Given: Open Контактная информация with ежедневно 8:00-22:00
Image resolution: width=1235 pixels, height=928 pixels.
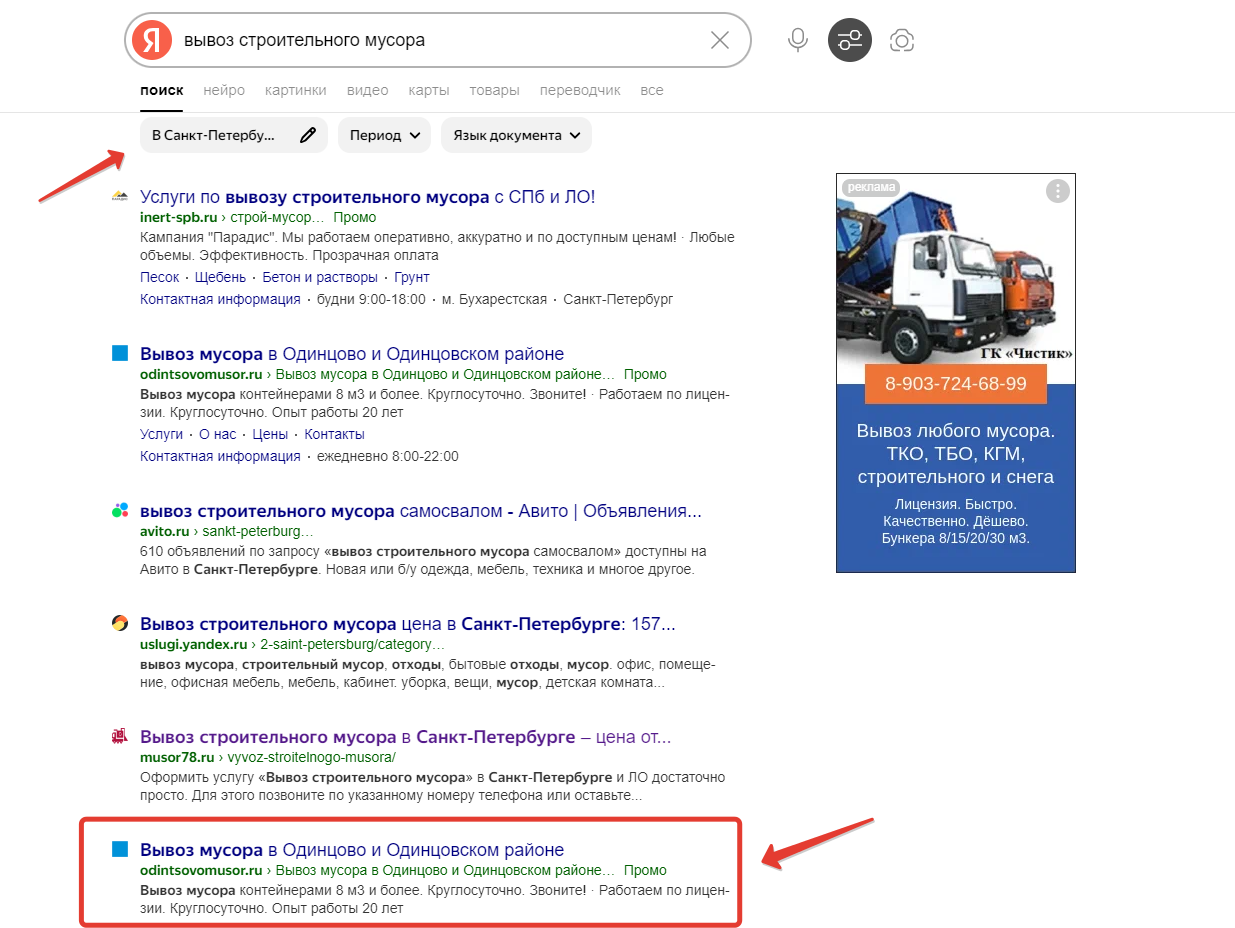Looking at the screenshot, I should [220, 456].
